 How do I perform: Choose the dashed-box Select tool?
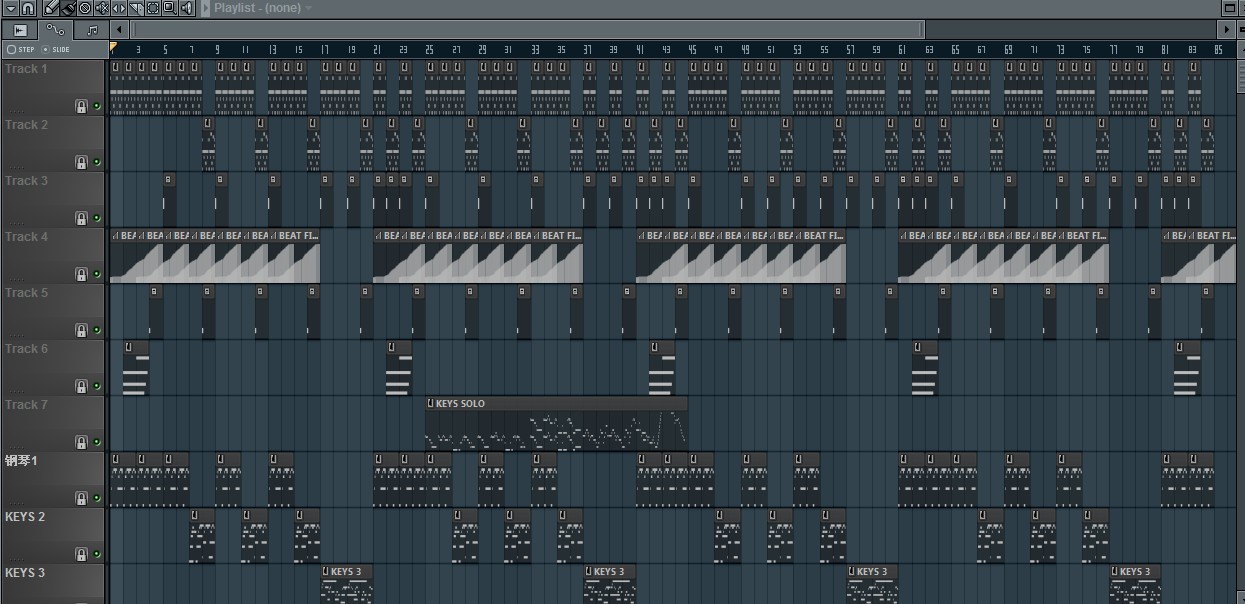tap(153, 8)
